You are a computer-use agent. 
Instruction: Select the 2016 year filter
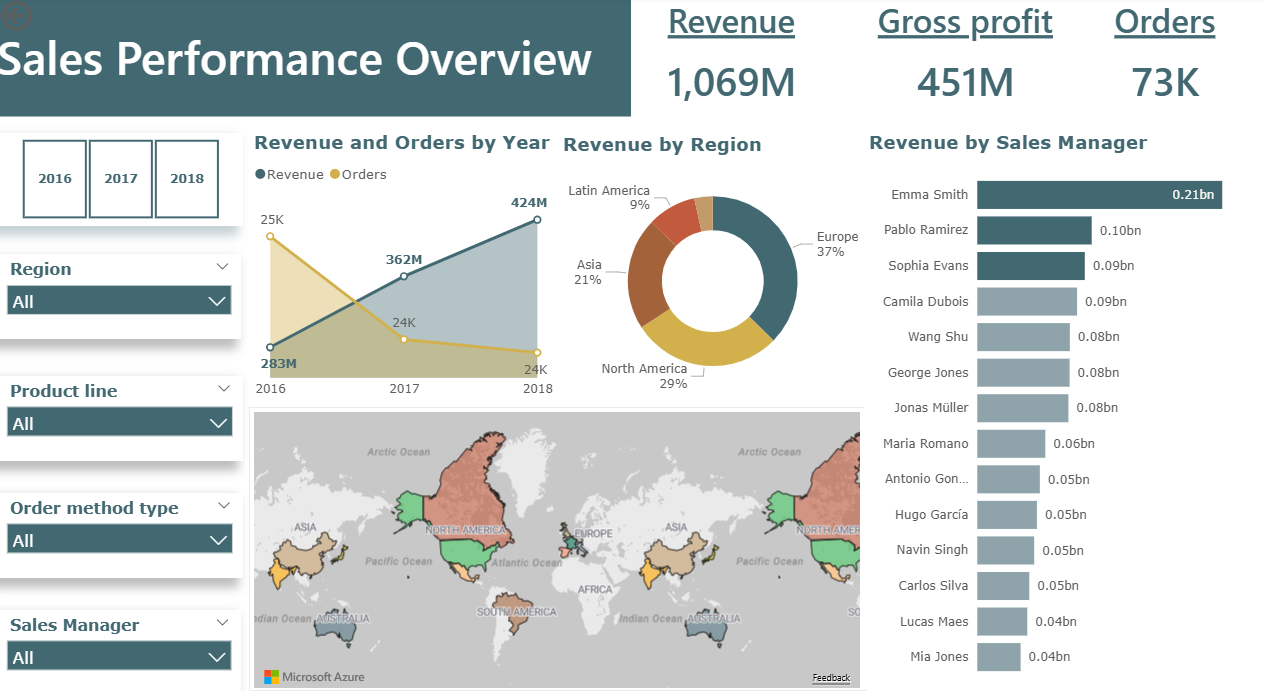click(54, 178)
